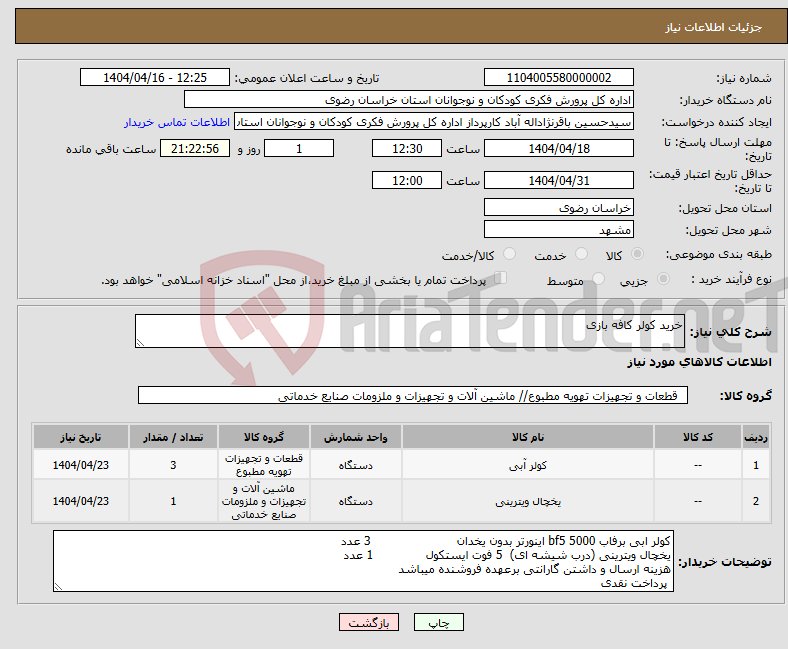Click the response deadline date 1404/04/18
The height and width of the screenshot is (649, 788).
tap(558, 148)
